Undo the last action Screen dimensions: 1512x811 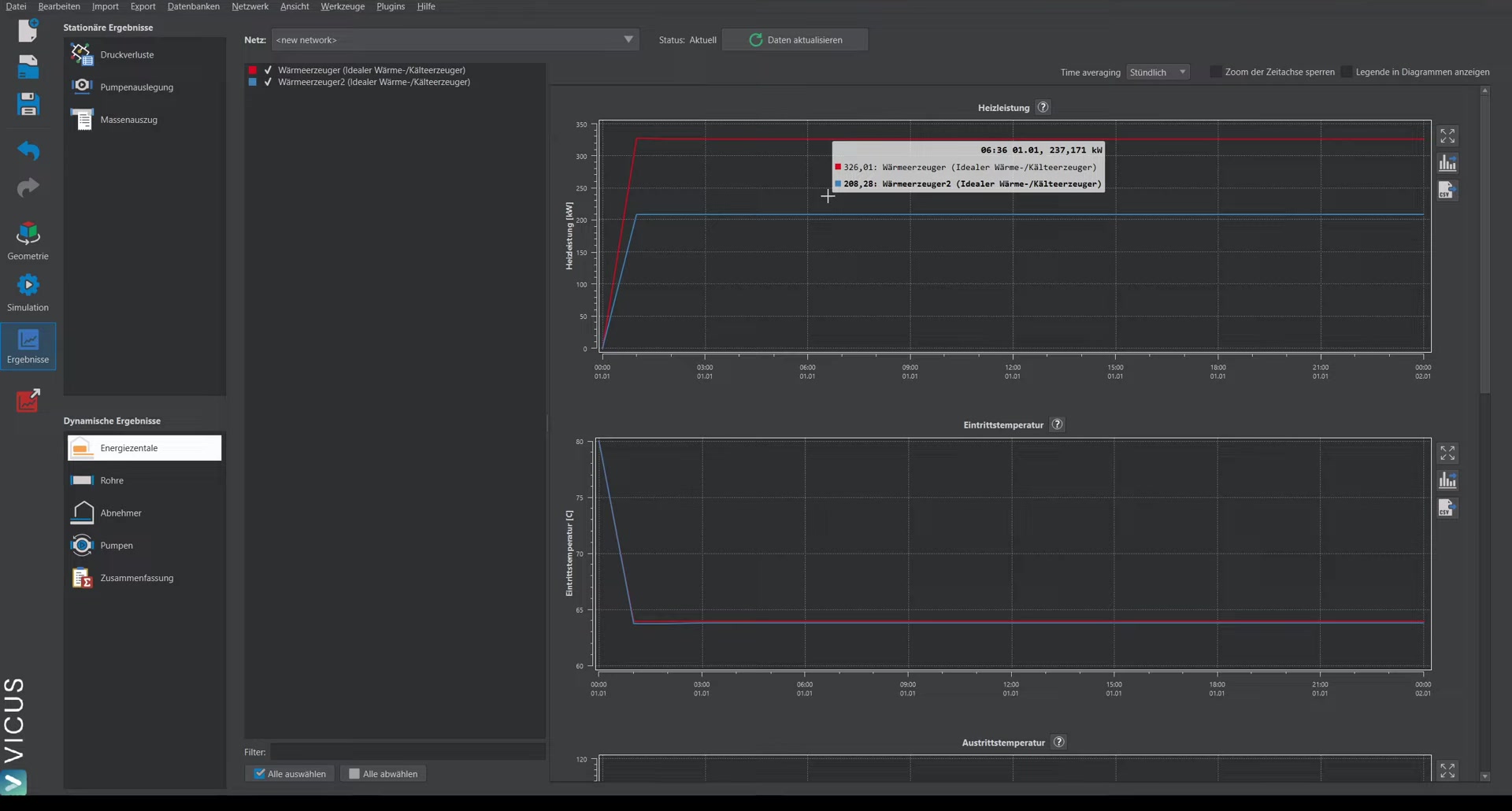point(28,150)
